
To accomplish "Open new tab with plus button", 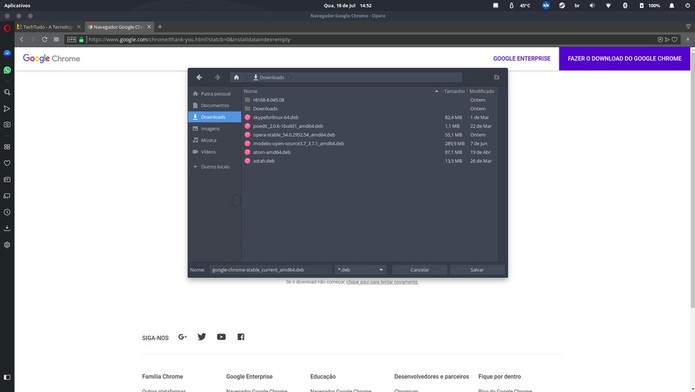I will (160, 27).
